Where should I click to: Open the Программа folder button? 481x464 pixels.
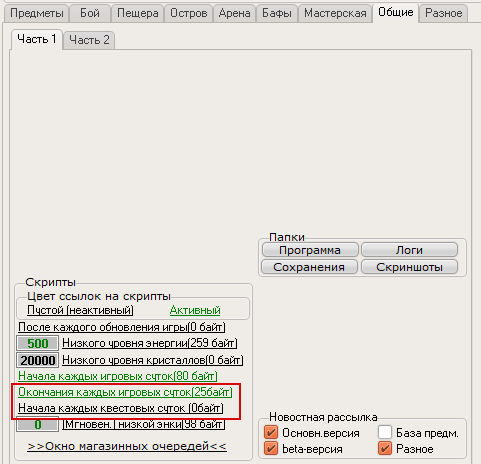pos(310,250)
